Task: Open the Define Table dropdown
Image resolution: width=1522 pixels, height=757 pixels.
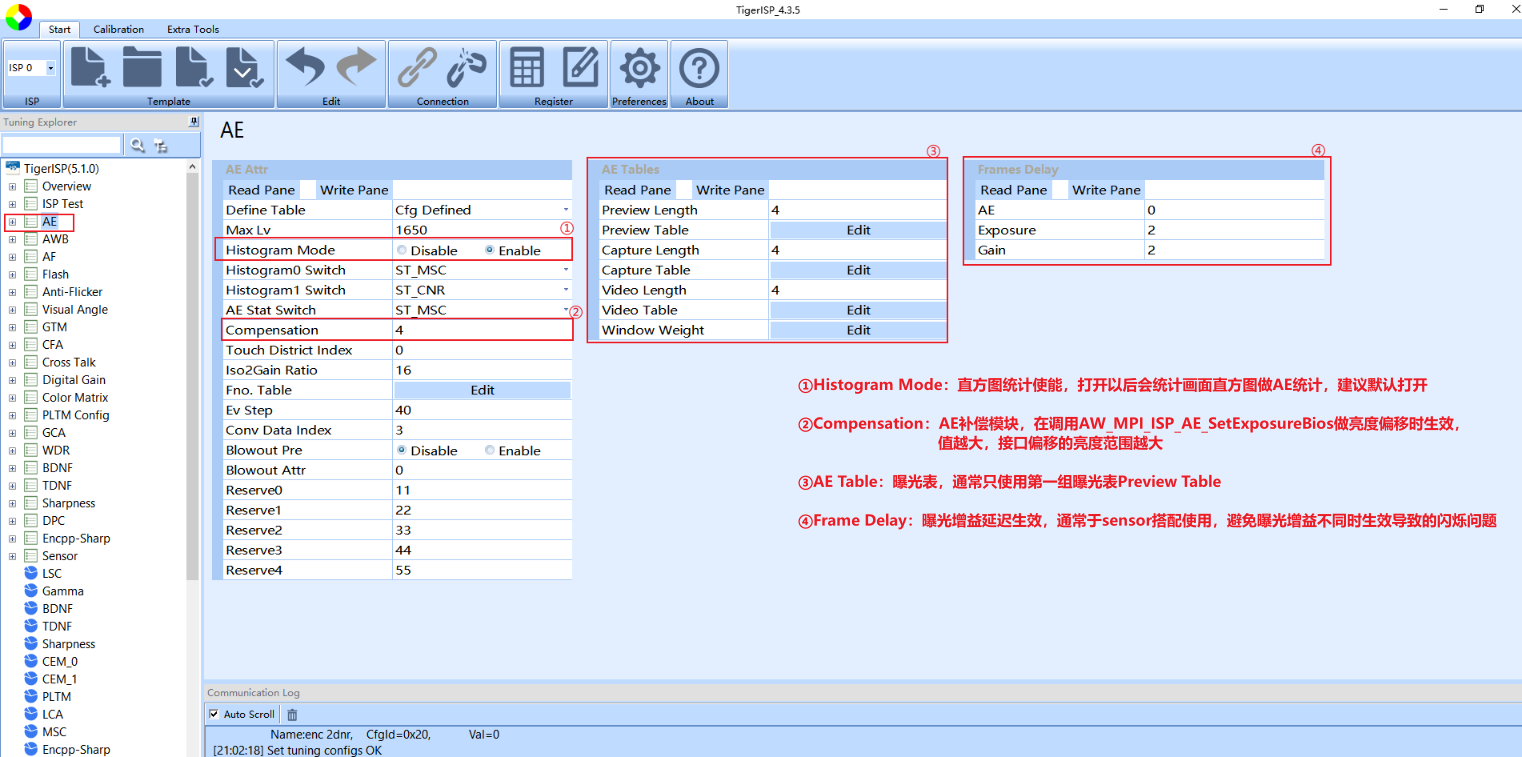Action: click(565, 210)
